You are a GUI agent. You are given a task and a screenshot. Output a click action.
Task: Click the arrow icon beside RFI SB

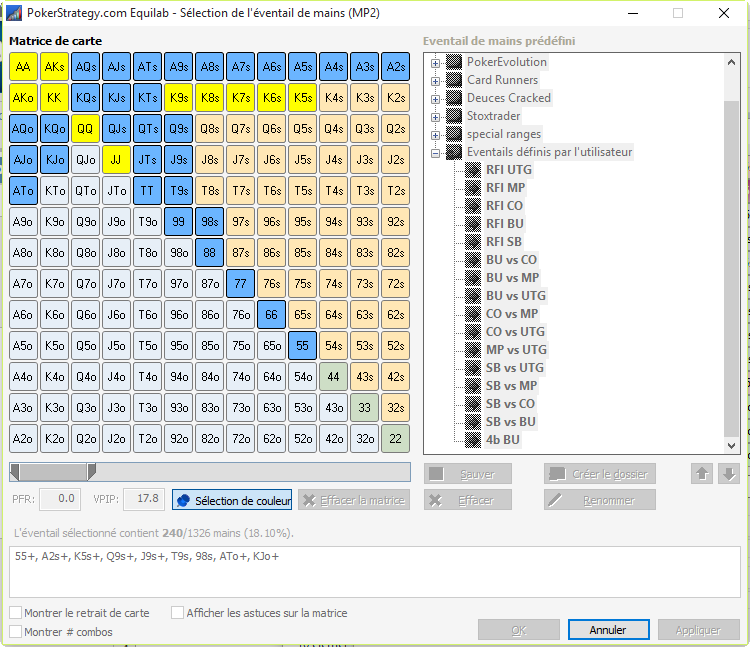pyautogui.click(x=473, y=242)
